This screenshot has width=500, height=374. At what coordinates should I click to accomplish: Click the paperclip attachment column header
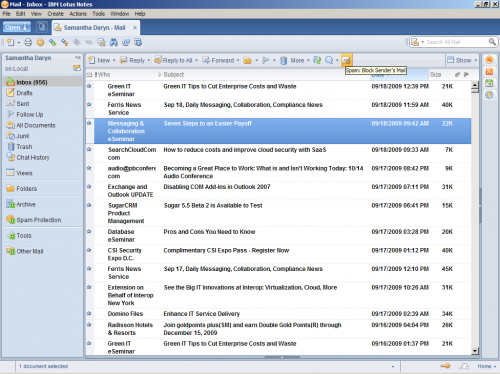pyautogui.click(x=457, y=75)
